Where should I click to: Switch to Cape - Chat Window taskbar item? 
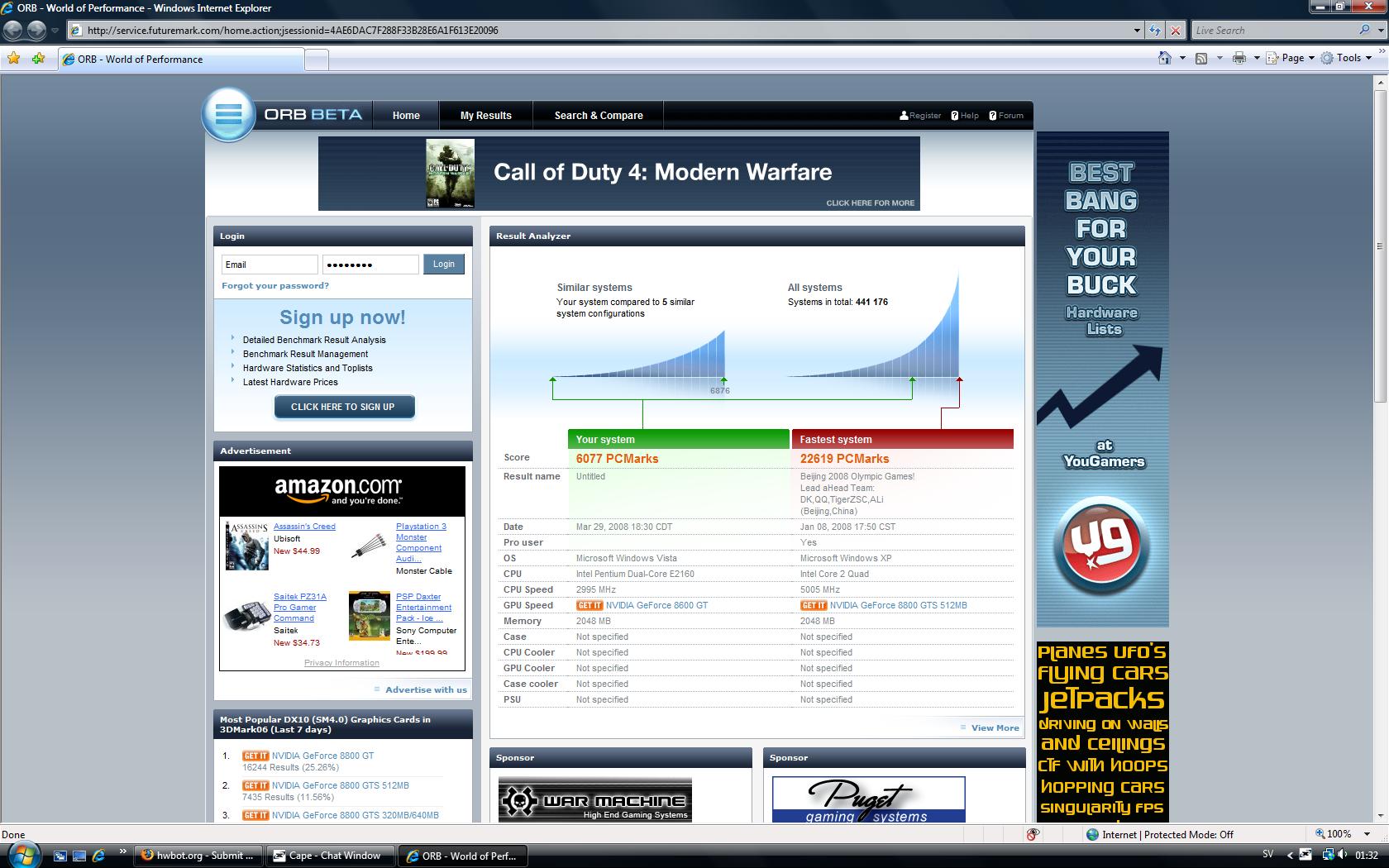330,856
